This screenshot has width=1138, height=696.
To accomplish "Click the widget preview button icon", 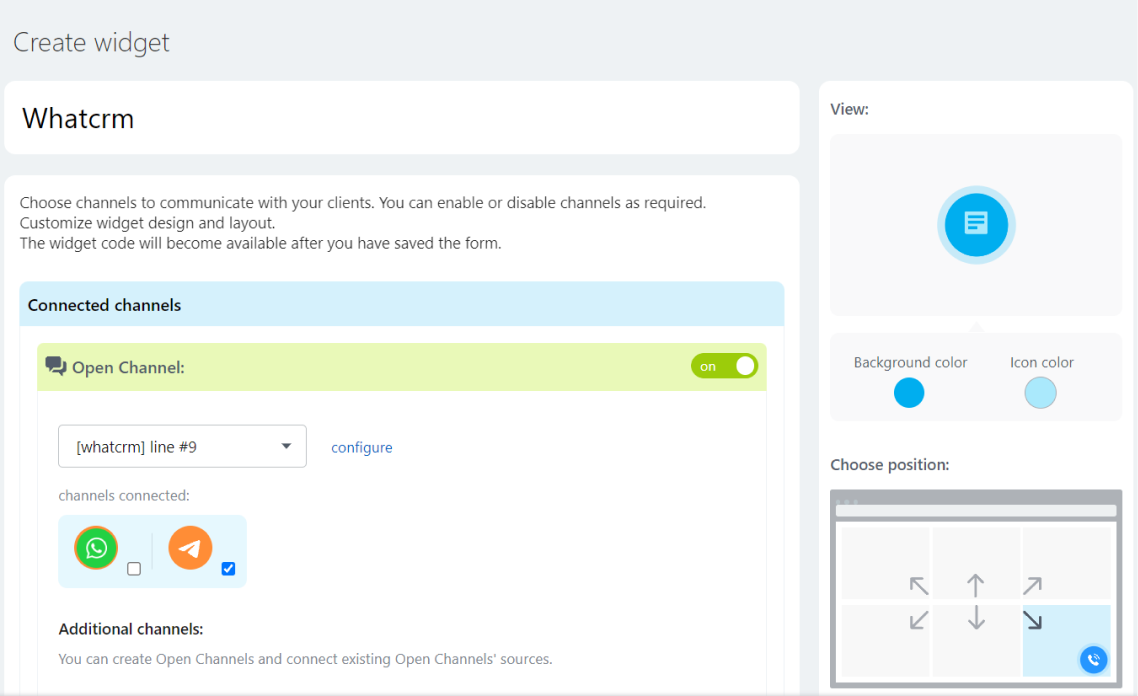I will (x=975, y=223).
